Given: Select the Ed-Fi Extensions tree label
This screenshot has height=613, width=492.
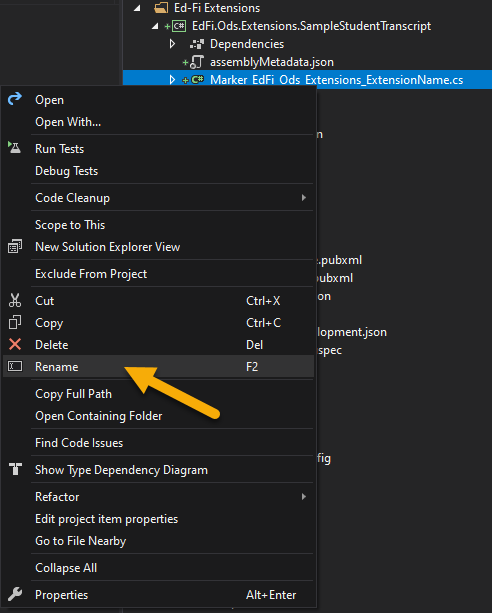Looking at the screenshot, I should coord(217,8).
